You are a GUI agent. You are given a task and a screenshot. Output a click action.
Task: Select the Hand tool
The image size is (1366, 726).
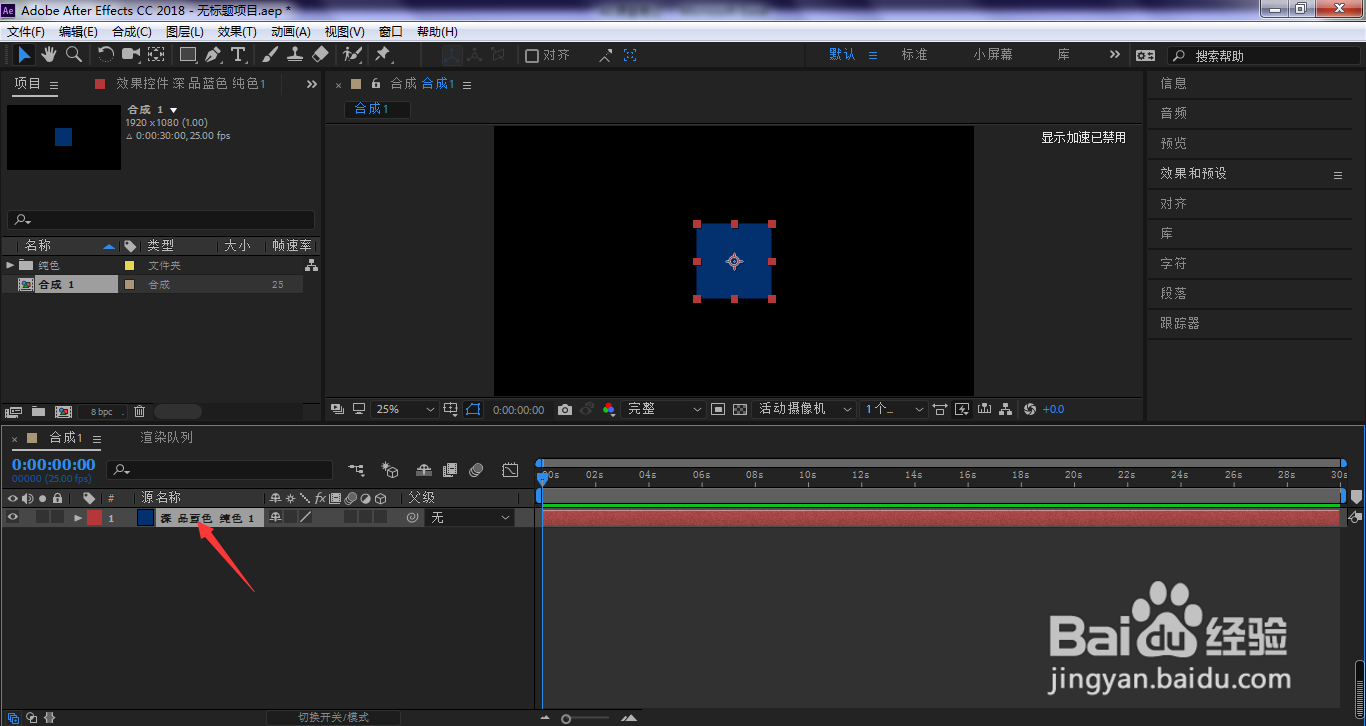(x=49, y=55)
